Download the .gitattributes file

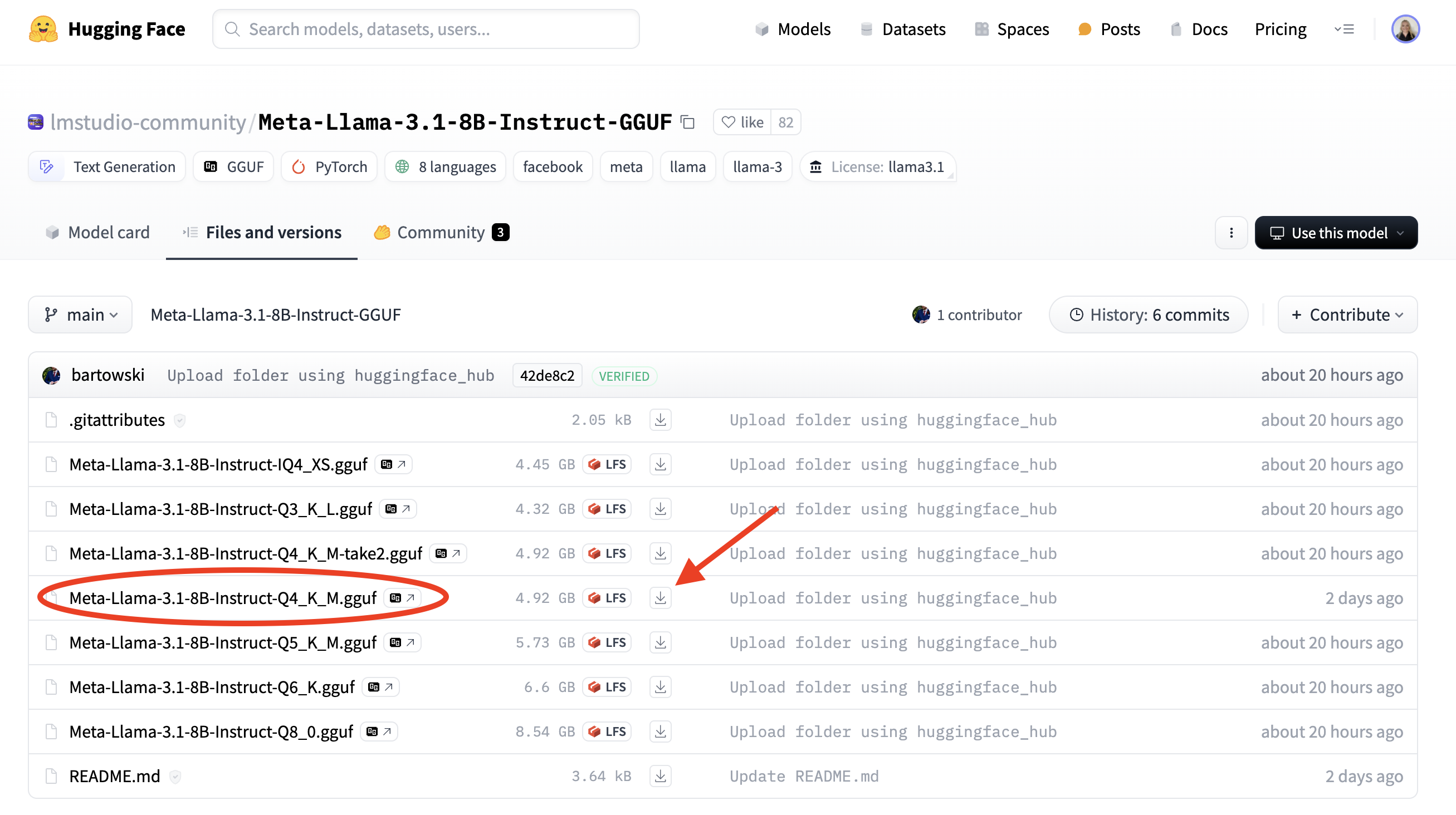[660, 420]
